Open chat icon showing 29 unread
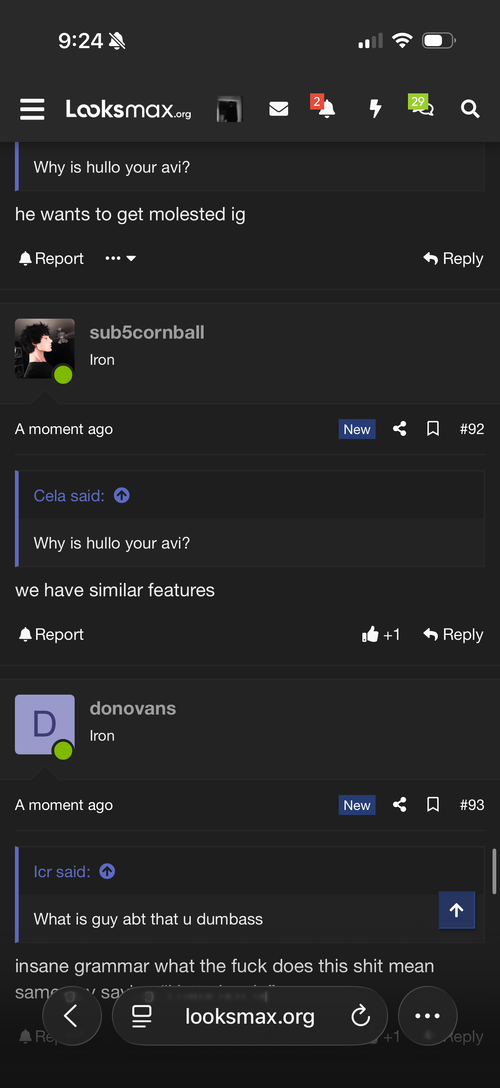Screen dimensions: 500x1088 (x=422, y=105)
